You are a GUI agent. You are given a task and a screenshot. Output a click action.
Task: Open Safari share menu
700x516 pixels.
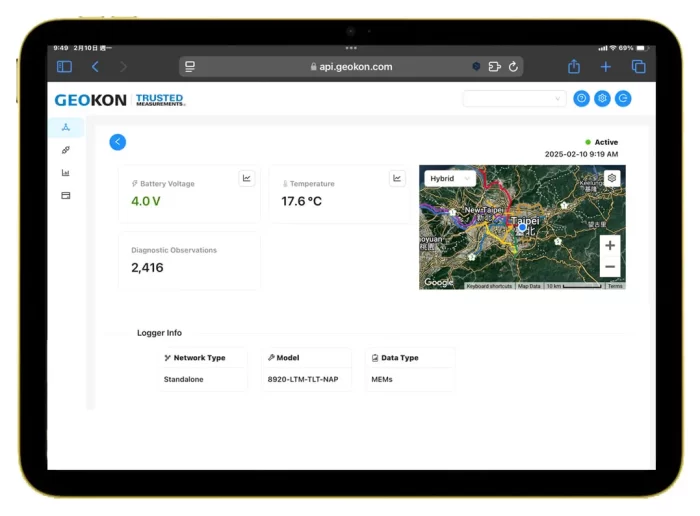(x=574, y=67)
